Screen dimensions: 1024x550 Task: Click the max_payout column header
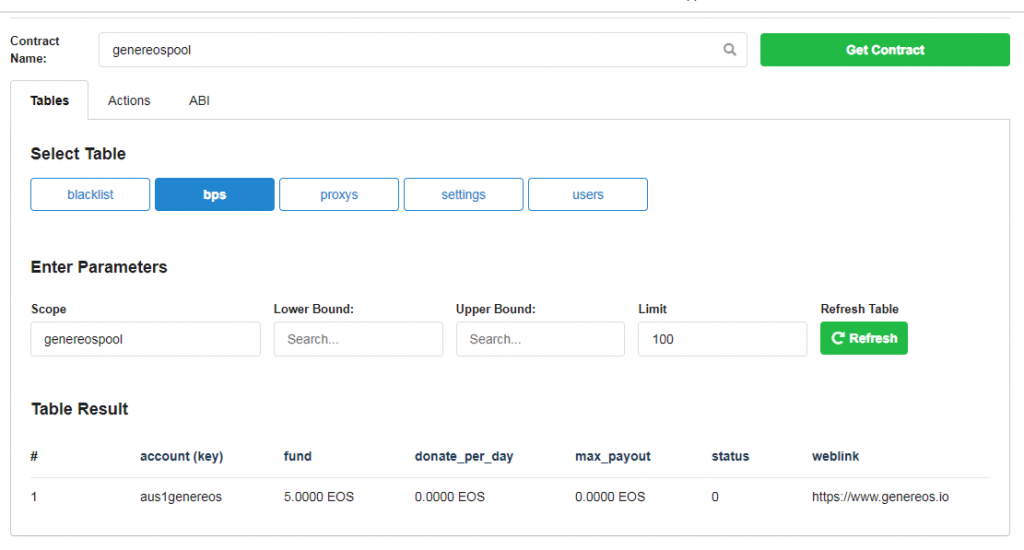[x=613, y=457]
